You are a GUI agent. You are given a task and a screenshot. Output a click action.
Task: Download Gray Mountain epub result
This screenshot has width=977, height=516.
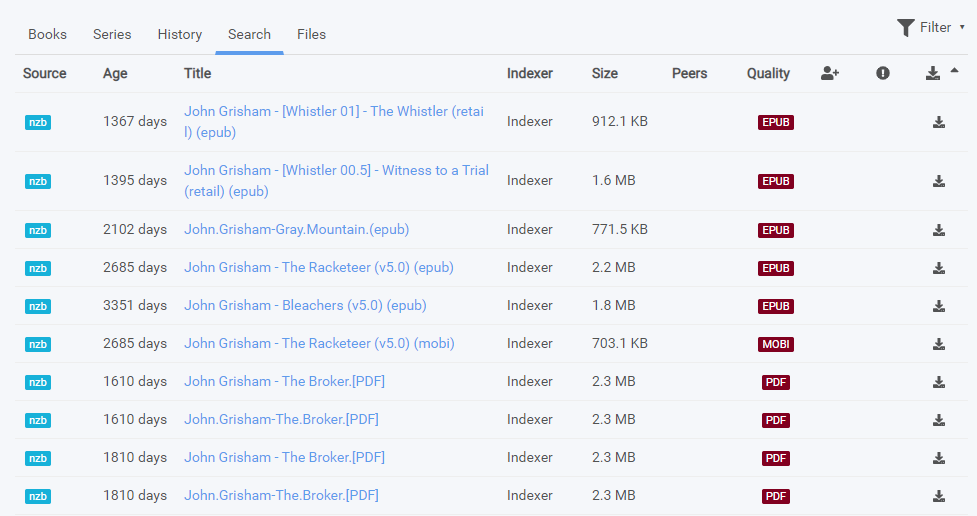pos(938,230)
